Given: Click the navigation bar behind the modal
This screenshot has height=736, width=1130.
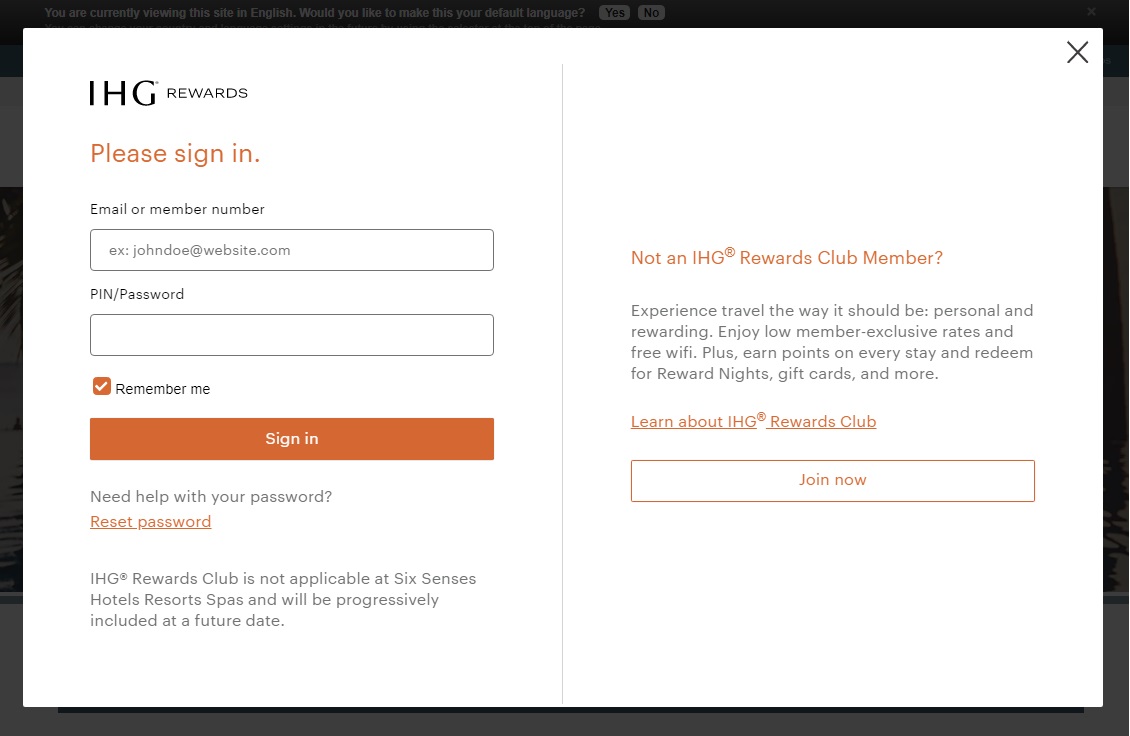Looking at the screenshot, I should click(1115, 60).
